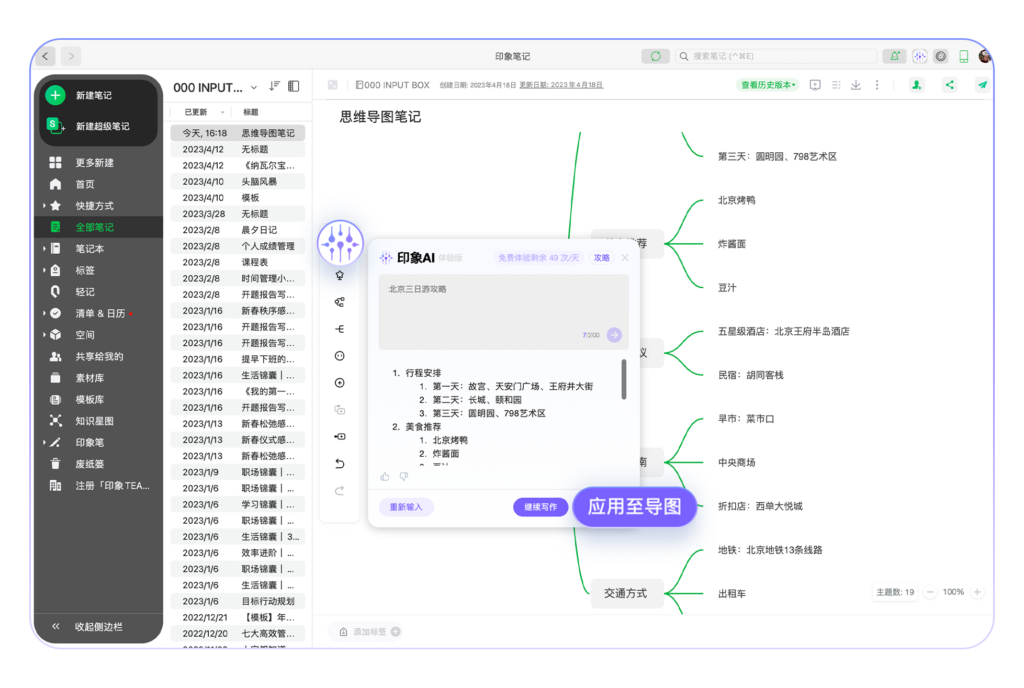Toggle the expand note view icon
The image size is (1024, 688).
point(333,85)
